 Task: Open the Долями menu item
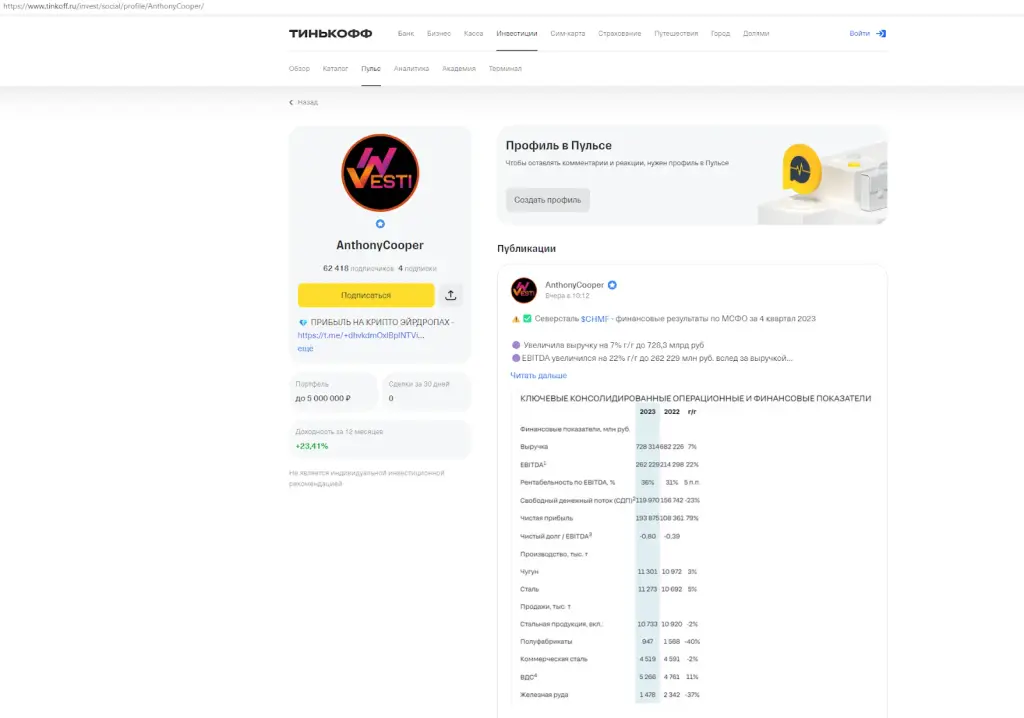pyautogui.click(x=756, y=33)
